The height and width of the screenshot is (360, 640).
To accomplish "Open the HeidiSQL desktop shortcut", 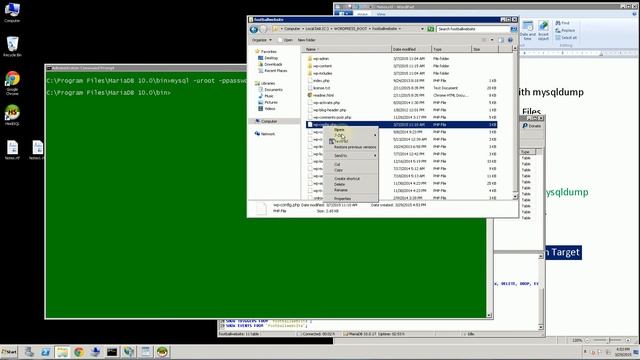I will pos(12,115).
